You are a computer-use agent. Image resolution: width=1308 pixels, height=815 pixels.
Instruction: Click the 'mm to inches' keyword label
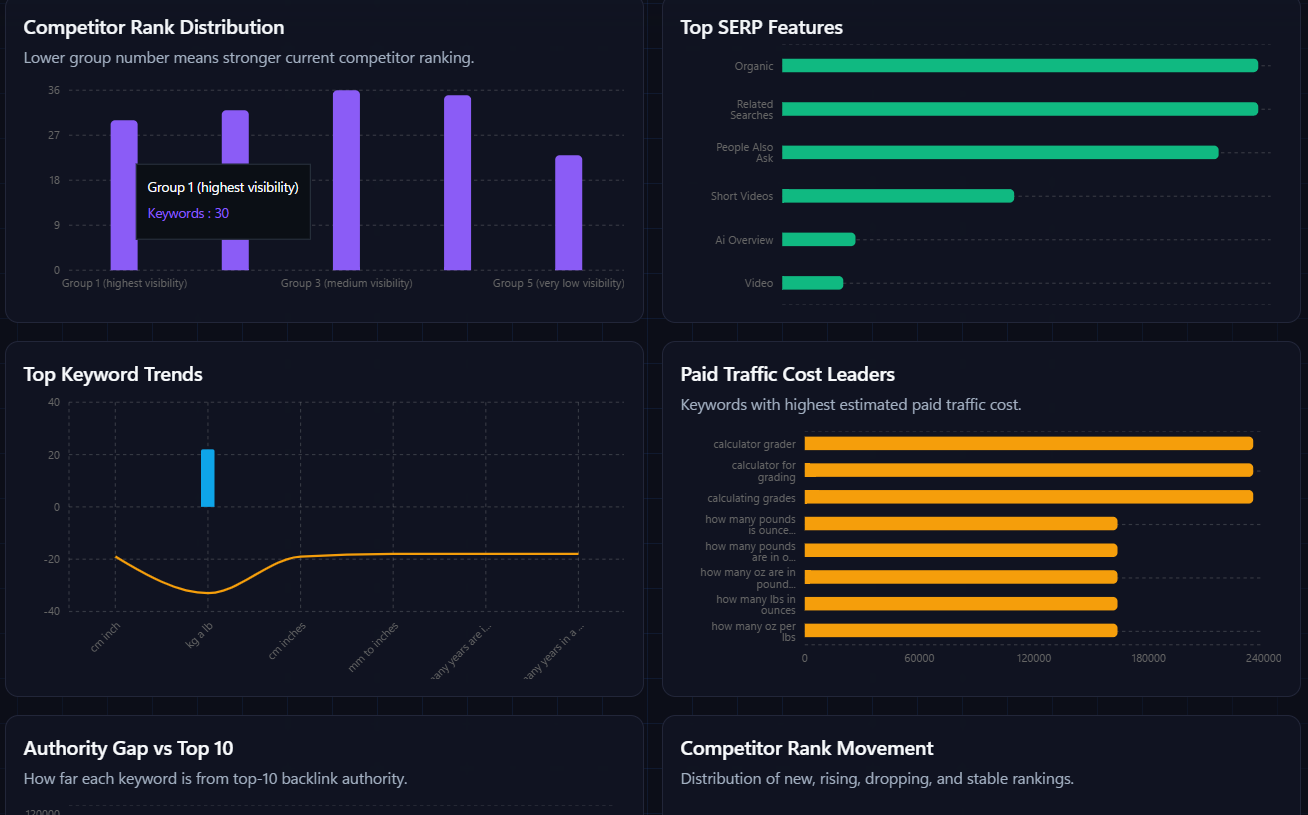click(373, 646)
